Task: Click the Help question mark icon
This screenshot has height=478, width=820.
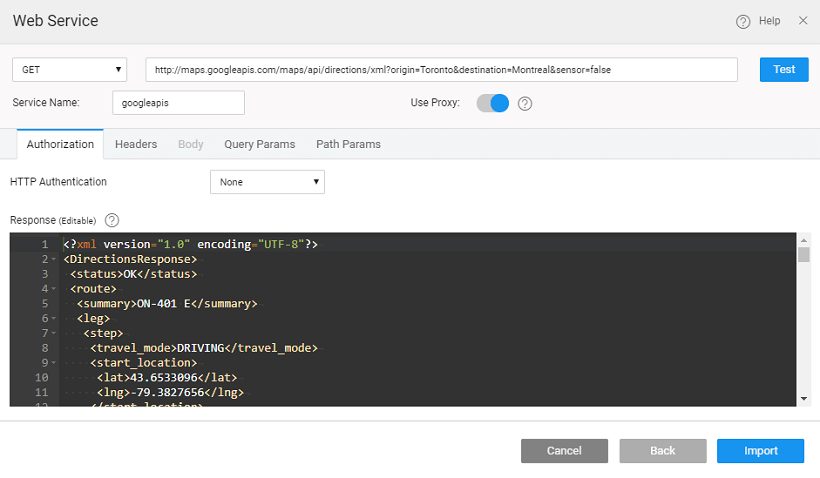Action: [743, 21]
